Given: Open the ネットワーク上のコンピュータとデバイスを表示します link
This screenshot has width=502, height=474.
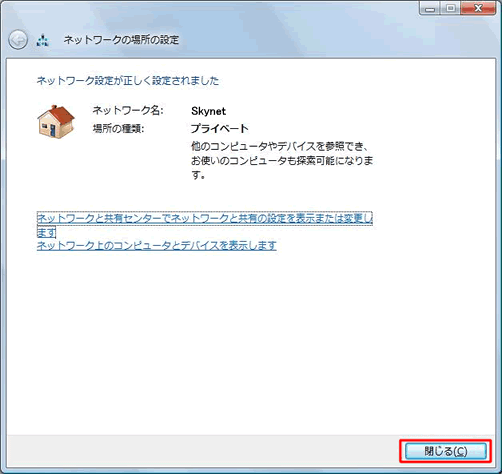Looking at the screenshot, I should [156, 246].
